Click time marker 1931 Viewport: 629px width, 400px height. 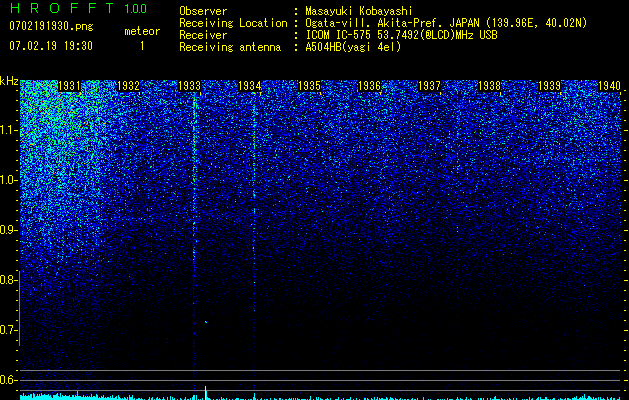(69, 86)
